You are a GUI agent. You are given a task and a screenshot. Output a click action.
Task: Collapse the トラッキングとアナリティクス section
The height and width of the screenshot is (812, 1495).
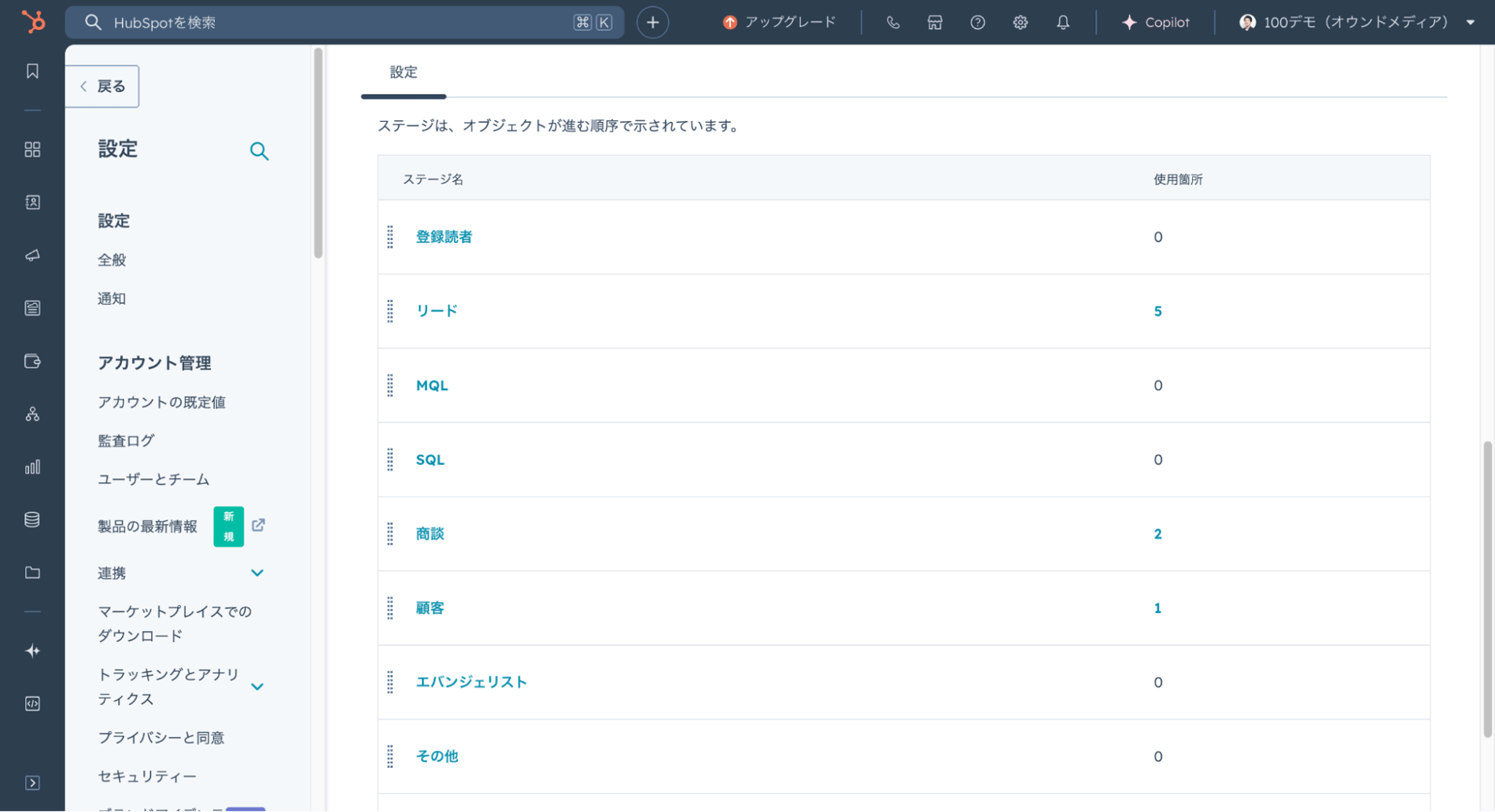tap(257, 686)
